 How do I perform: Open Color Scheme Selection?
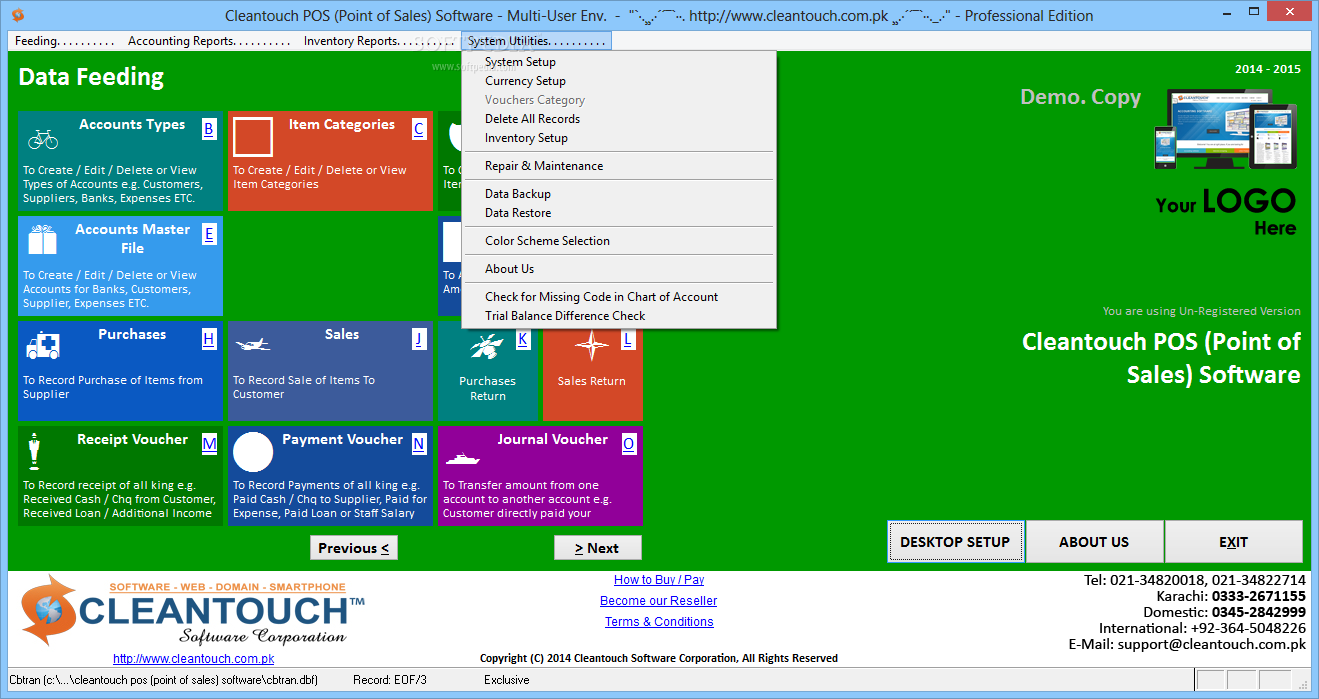pos(619,241)
